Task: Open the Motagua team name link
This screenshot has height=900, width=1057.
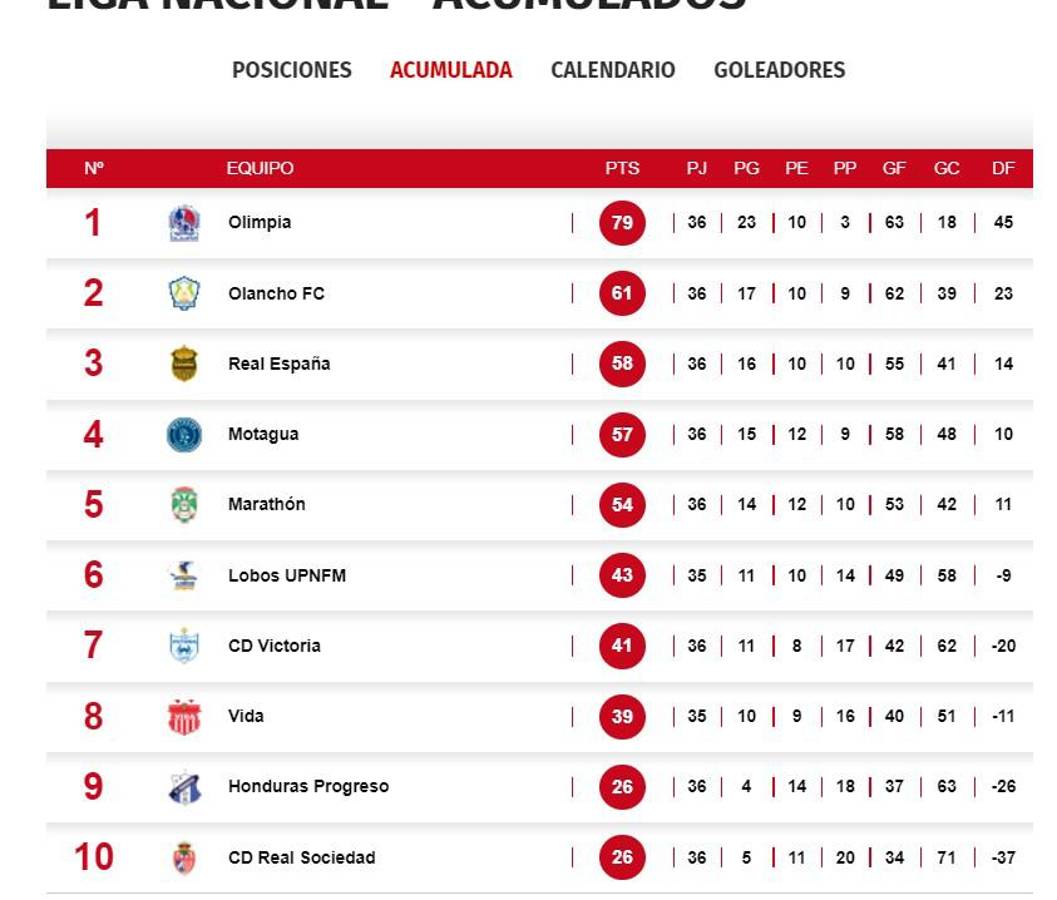Action: (263, 435)
